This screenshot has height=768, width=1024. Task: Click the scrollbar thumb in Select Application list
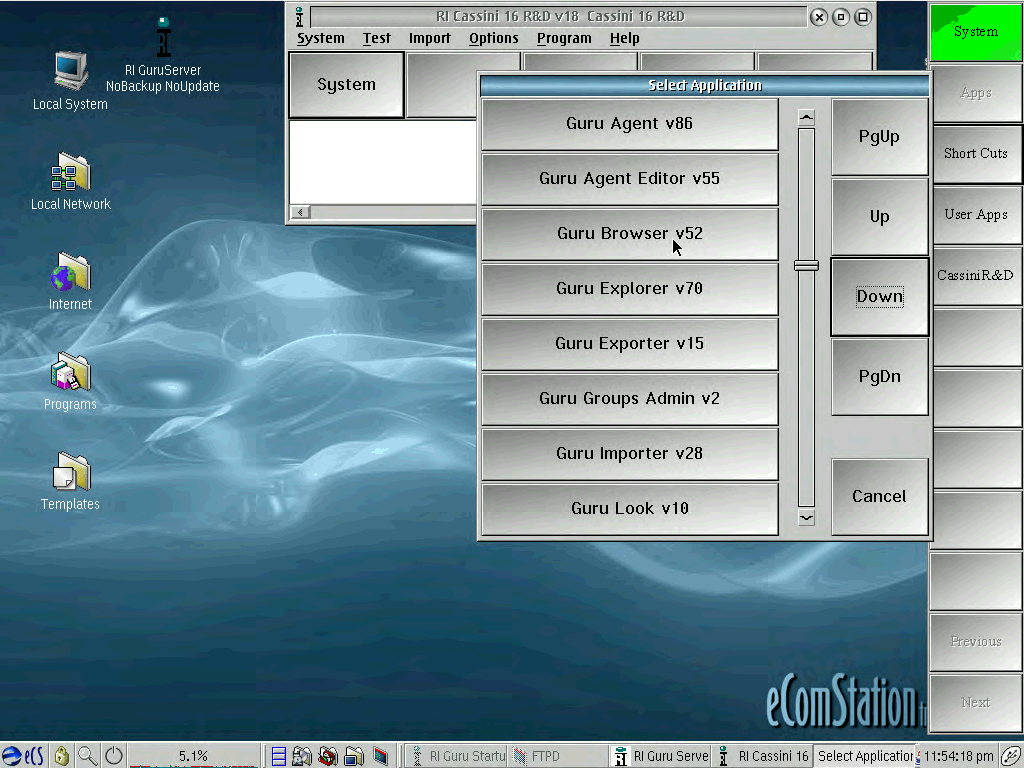point(807,265)
